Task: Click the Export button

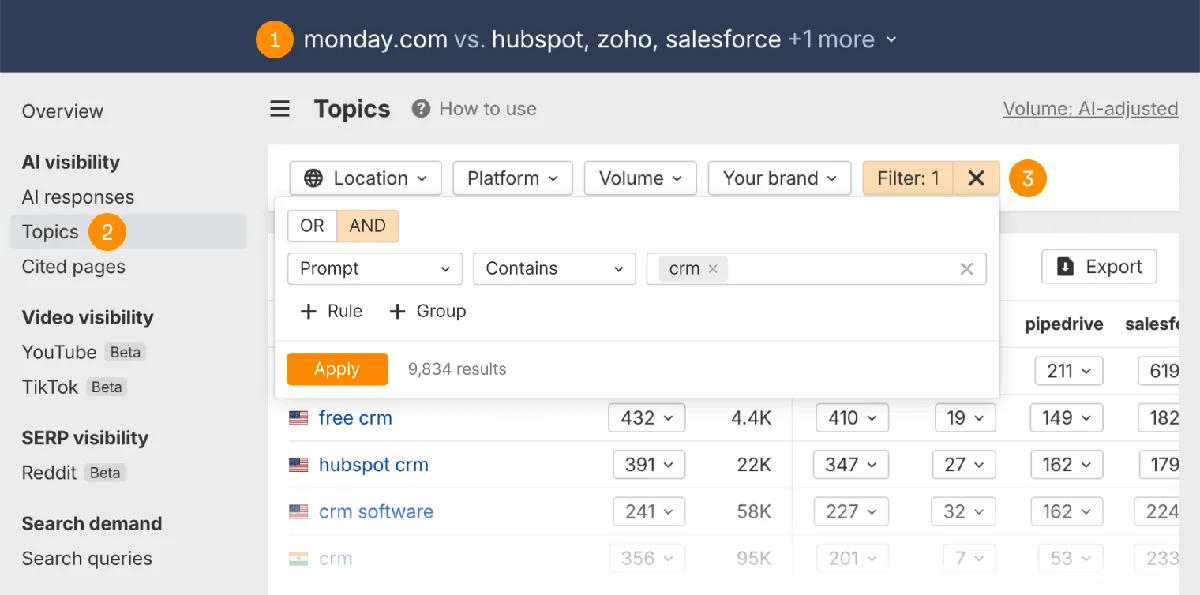Action: (1099, 267)
